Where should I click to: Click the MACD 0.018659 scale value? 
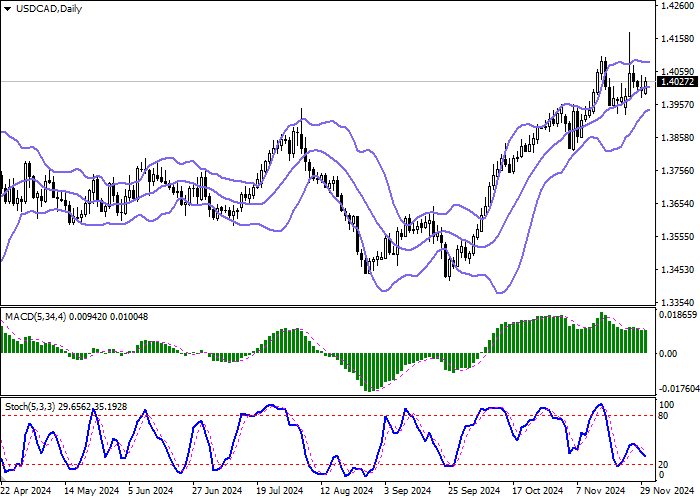point(678,315)
